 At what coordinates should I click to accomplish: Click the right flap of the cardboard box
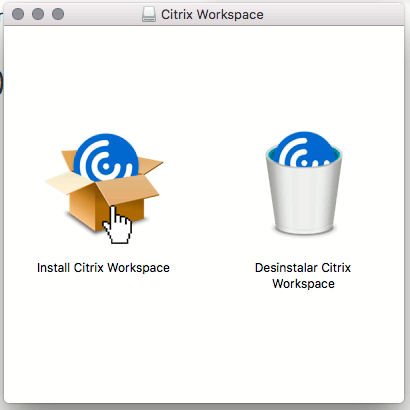tap(151, 165)
